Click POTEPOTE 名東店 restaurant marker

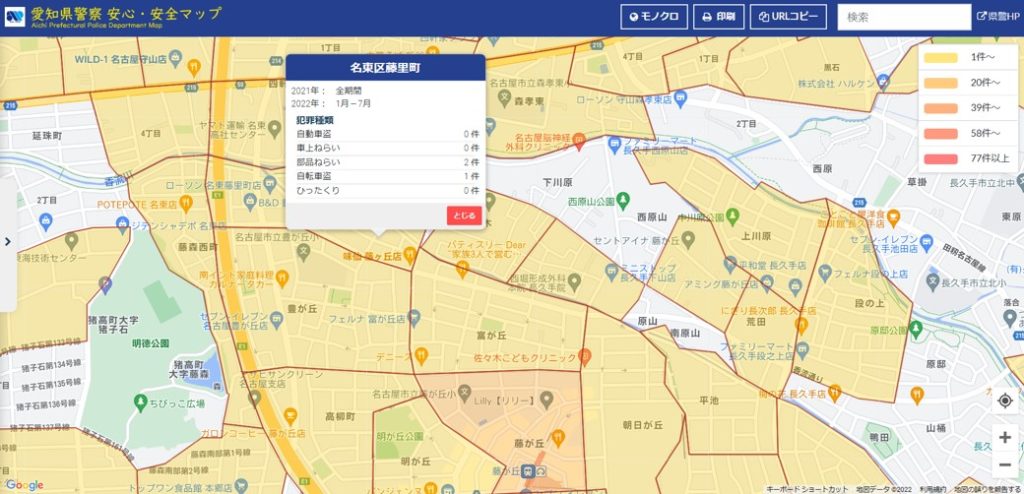(186, 203)
